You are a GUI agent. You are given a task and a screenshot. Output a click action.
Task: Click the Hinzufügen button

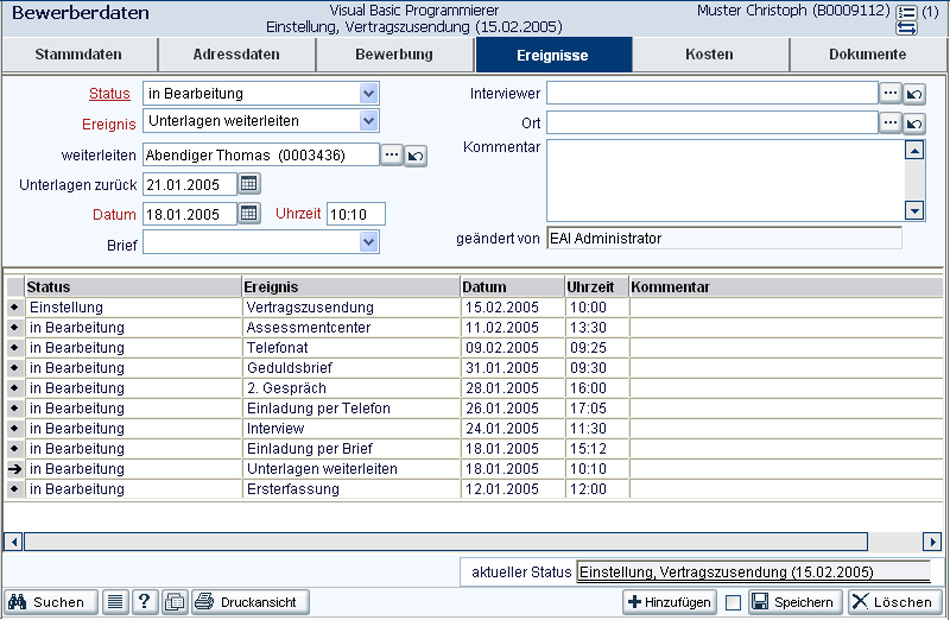[x=669, y=602]
